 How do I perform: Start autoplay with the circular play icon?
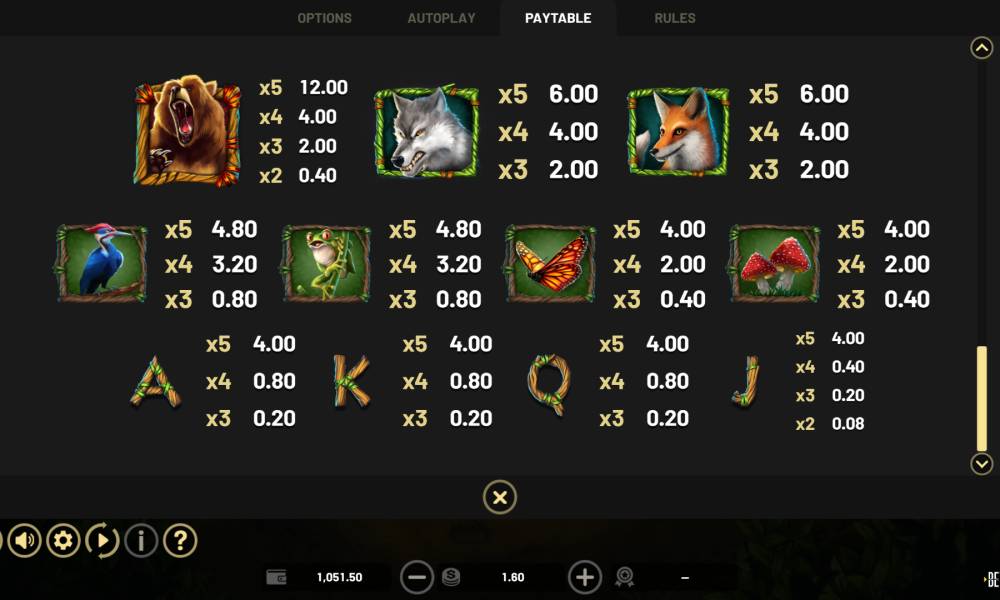click(x=102, y=541)
